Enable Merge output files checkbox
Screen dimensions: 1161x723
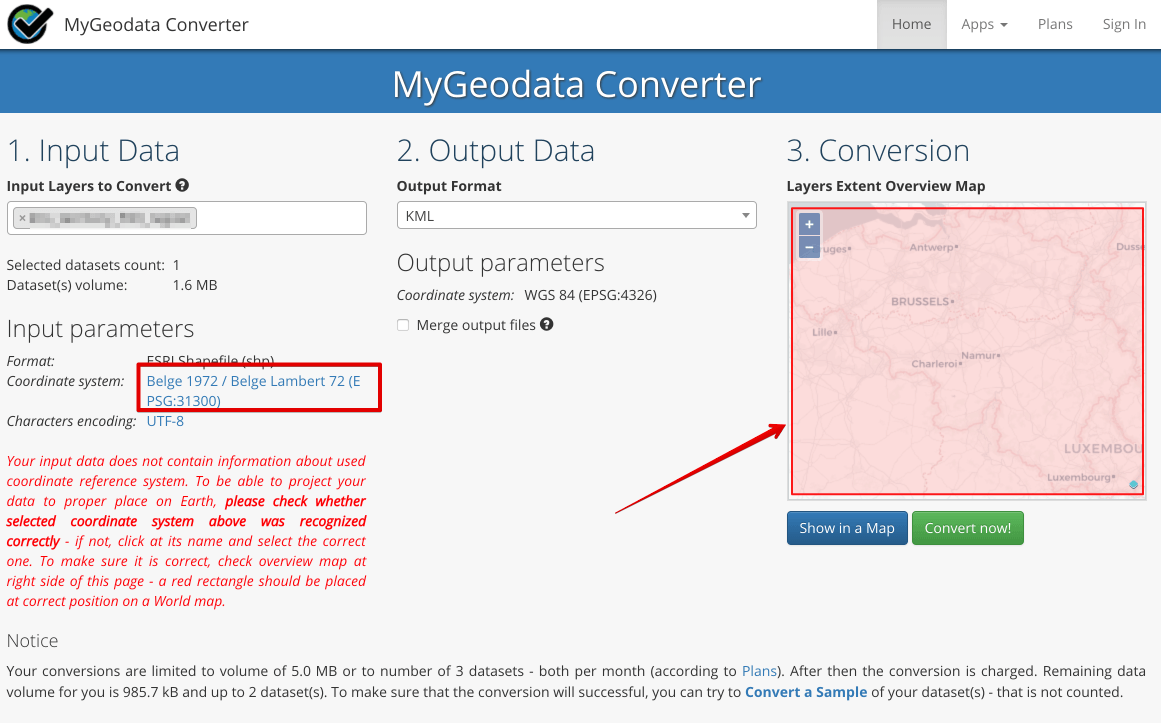403,325
